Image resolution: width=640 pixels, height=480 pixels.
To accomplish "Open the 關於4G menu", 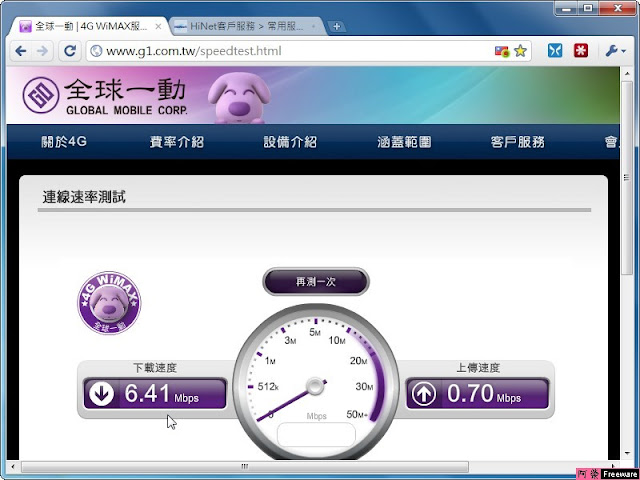I will pos(64,142).
